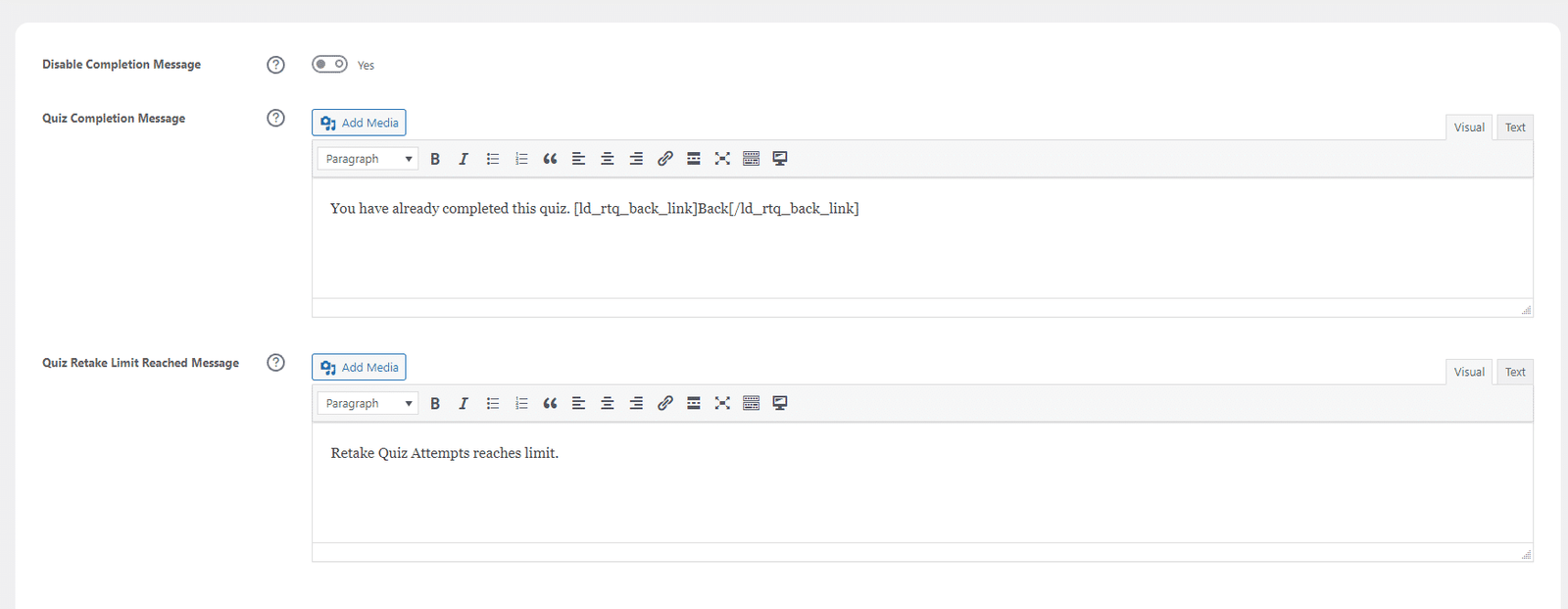Click Add Media for Retake Limit Reached Message
This screenshot has height=609, width=1568.
click(x=359, y=367)
